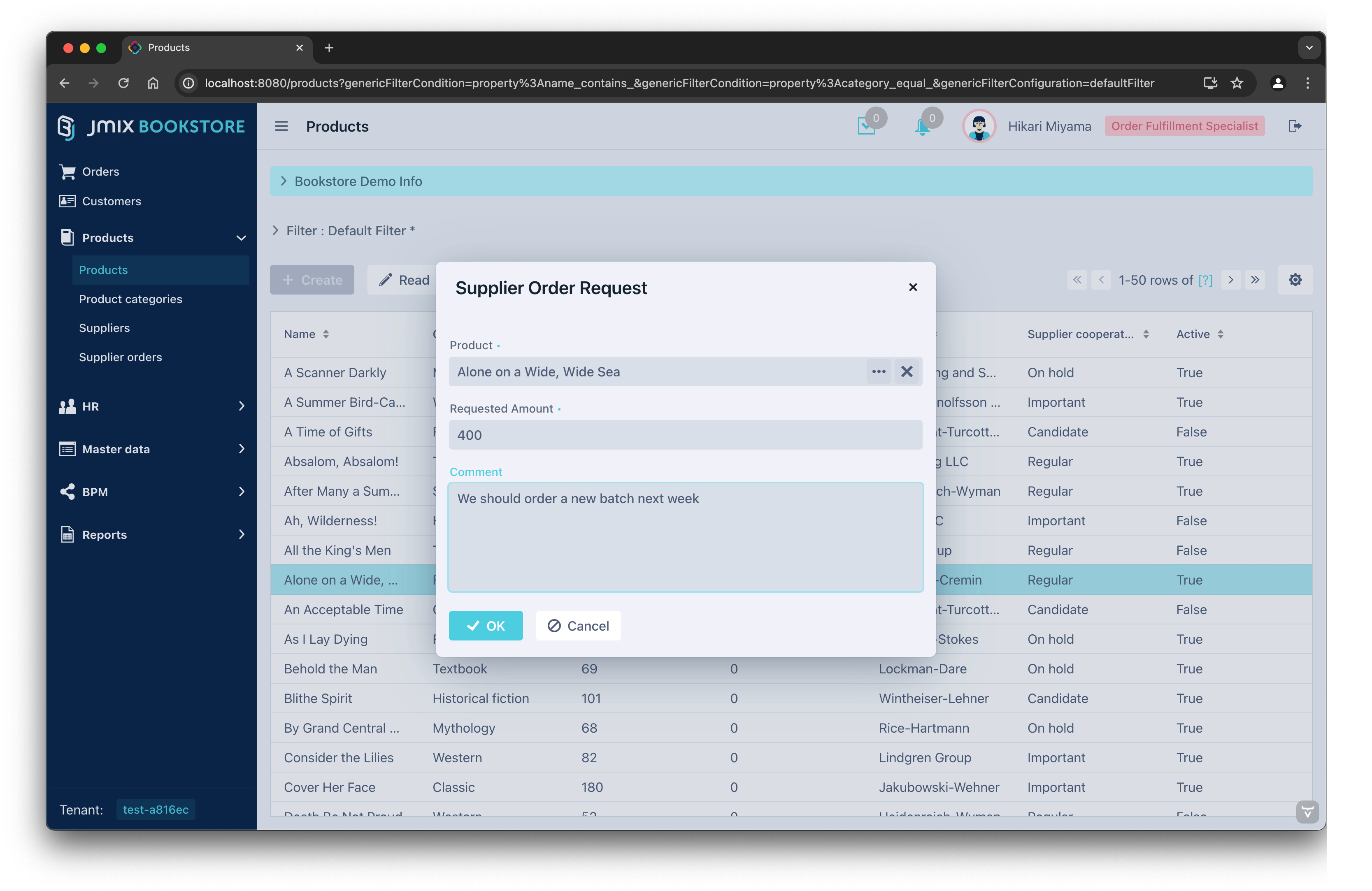This screenshot has height=891, width=1372.
Task: Open Supplier orders menu item
Action: click(x=121, y=357)
